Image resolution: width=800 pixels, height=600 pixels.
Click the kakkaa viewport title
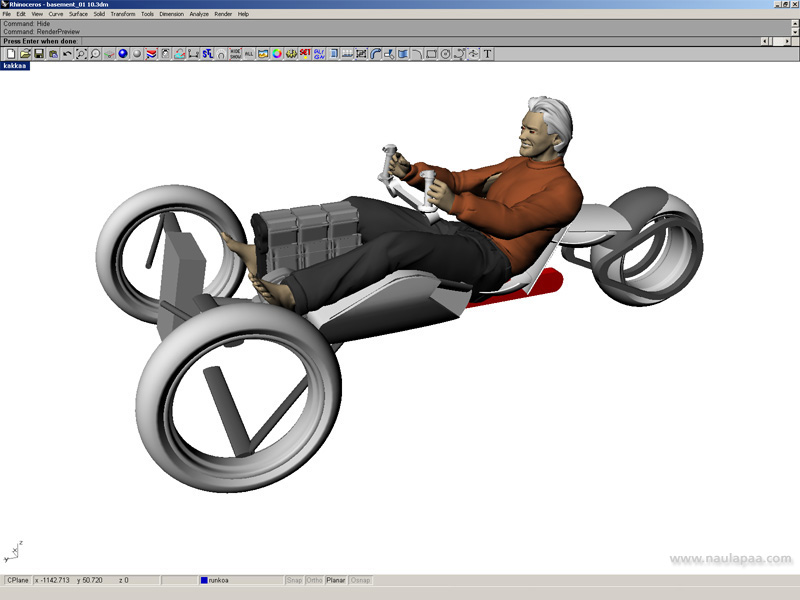point(14,65)
